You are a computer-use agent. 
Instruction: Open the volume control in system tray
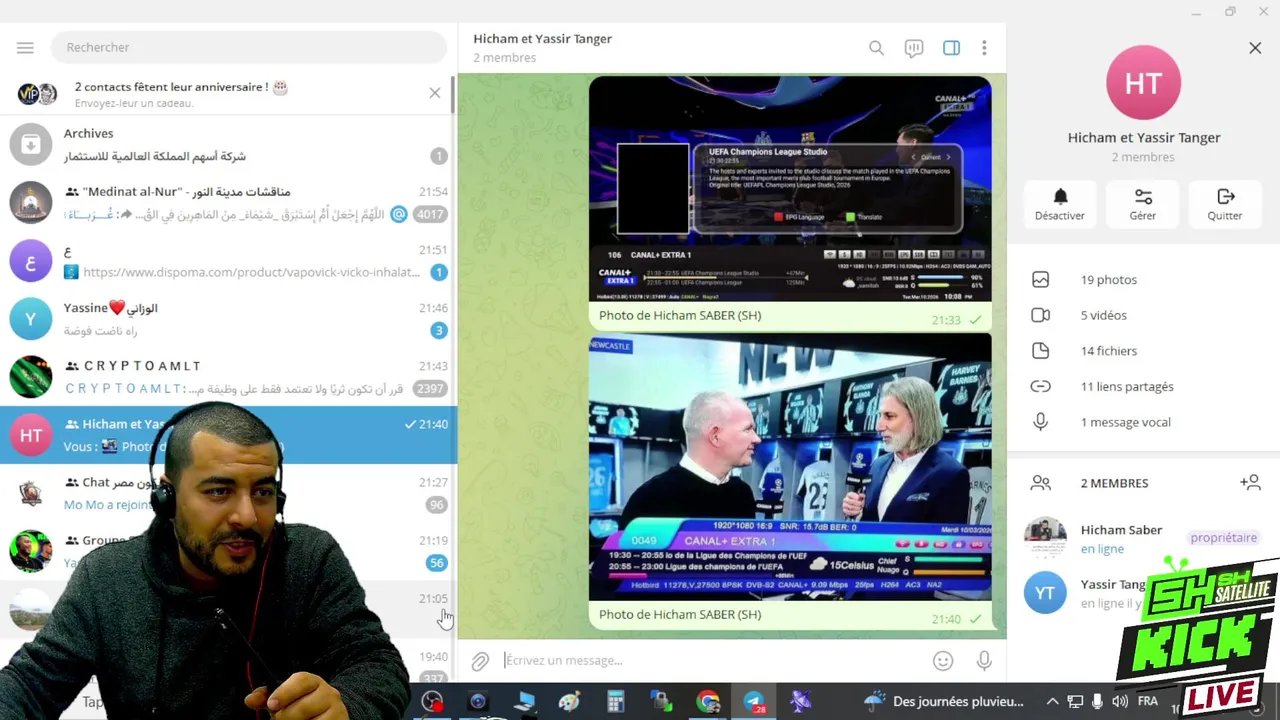pyautogui.click(x=1120, y=702)
